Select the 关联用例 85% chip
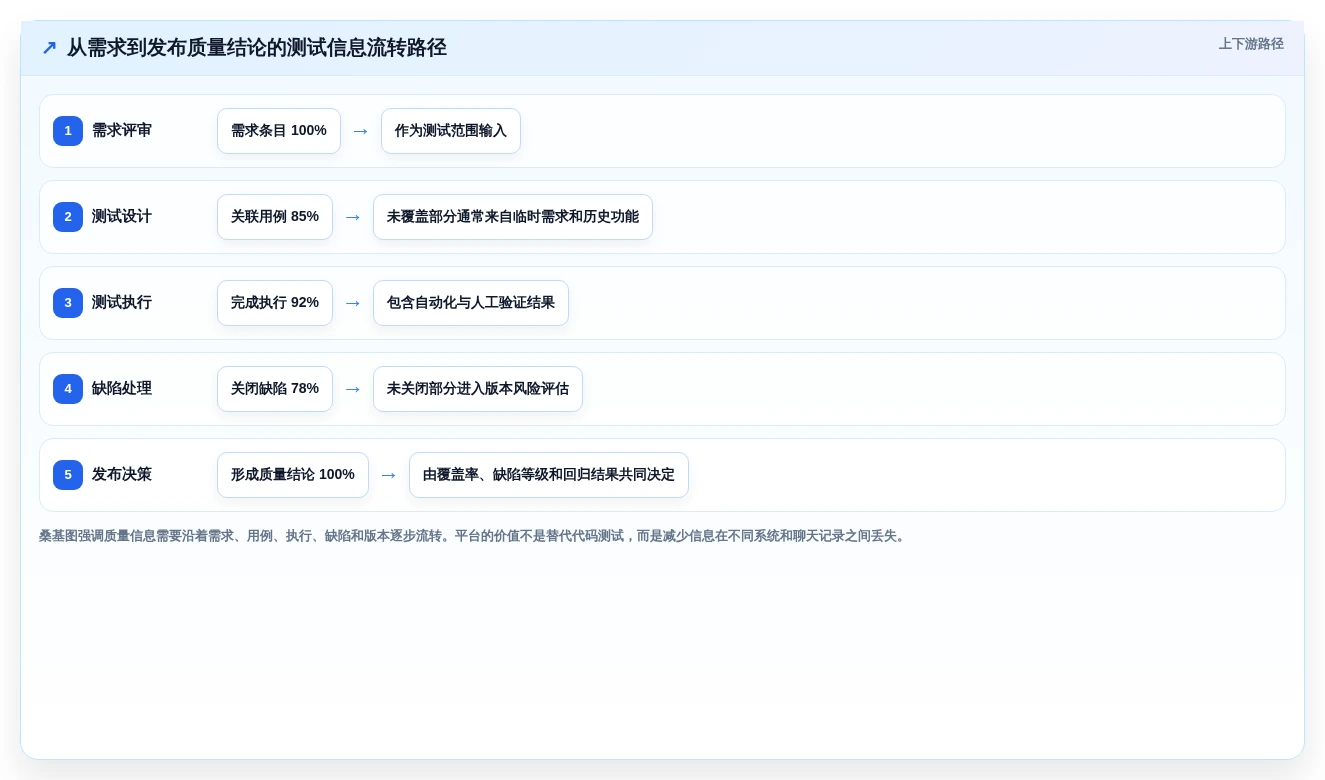 click(x=275, y=217)
